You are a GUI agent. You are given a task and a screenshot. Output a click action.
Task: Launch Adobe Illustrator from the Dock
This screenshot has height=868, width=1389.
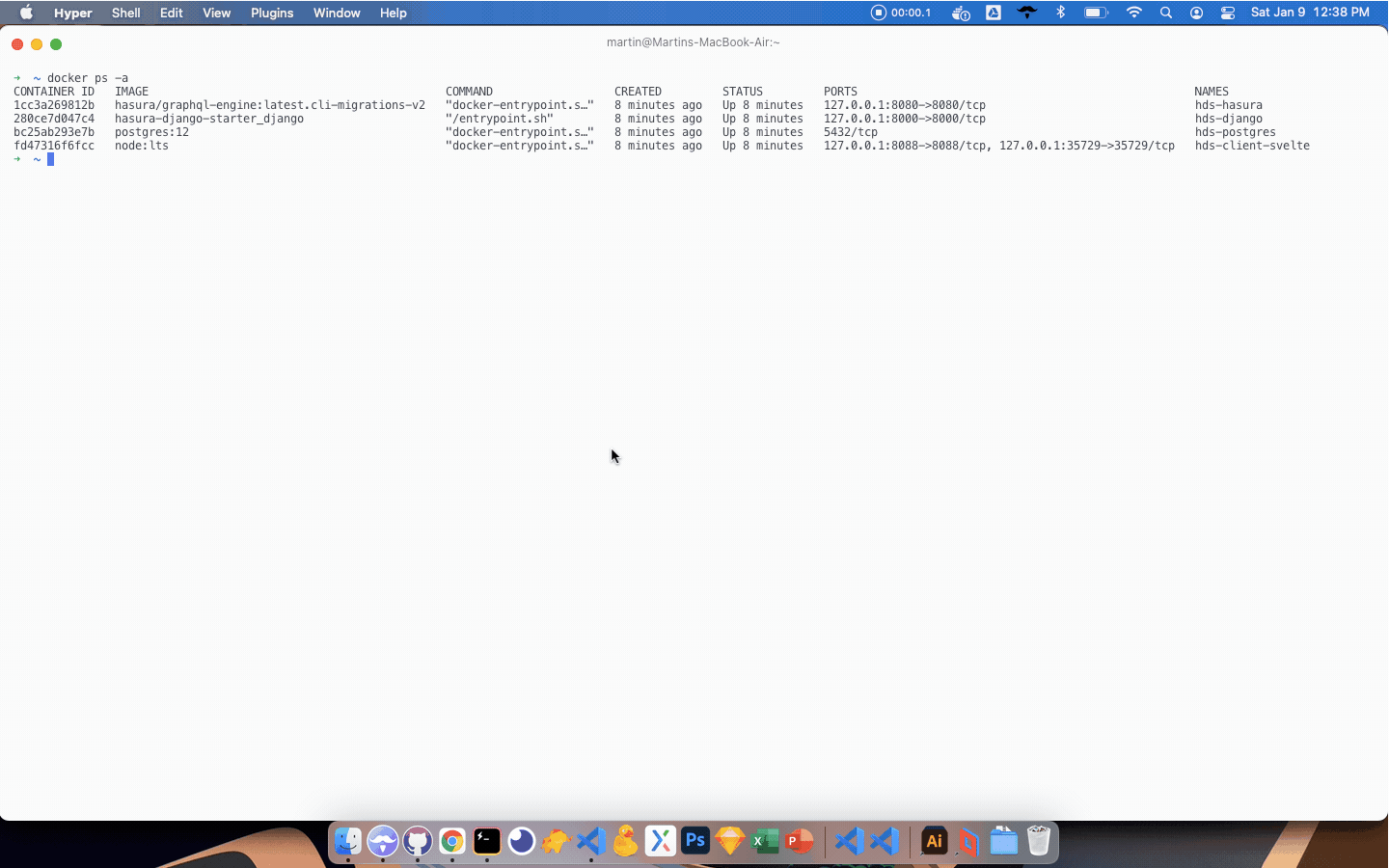click(x=934, y=841)
